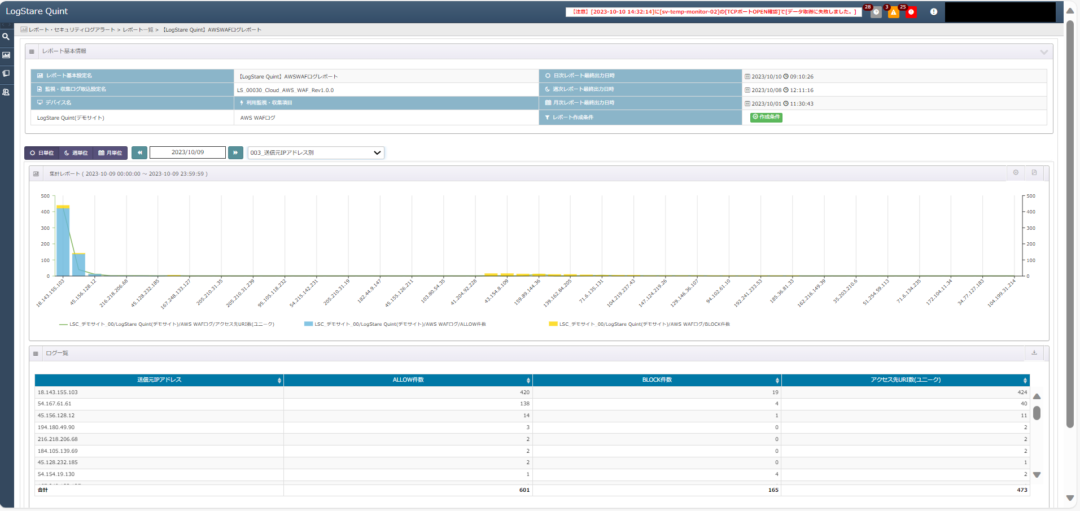The width and height of the screenshot is (1080, 511).
Task: Select table row 54.154.19.130
Action: click(x=532, y=474)
